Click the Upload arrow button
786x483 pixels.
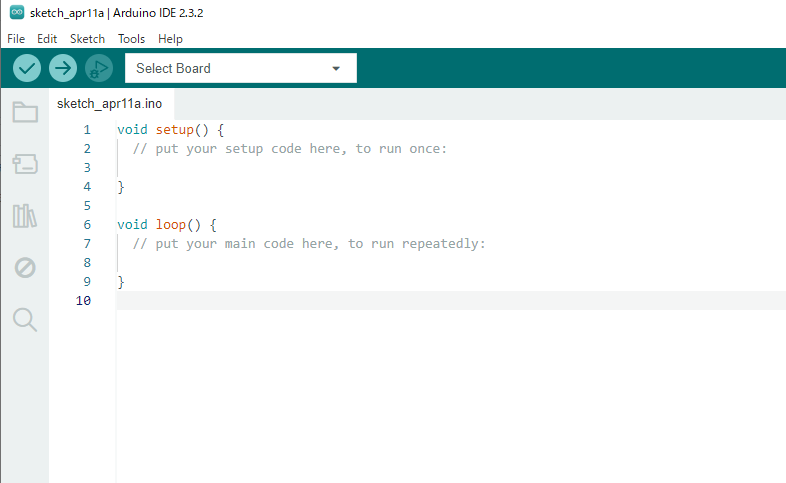coord(63,68)
